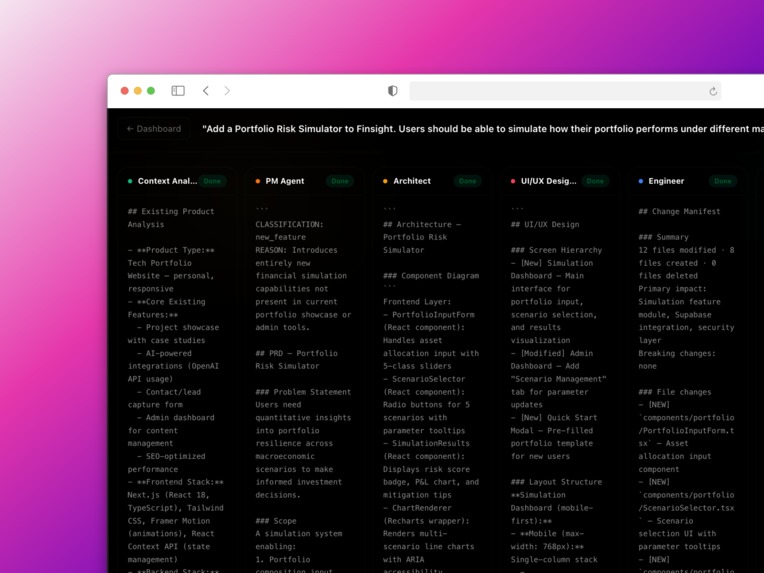Click the Done badge on PM Agent
This screenshot has width=764, height=573.
[x=340, y=181]
